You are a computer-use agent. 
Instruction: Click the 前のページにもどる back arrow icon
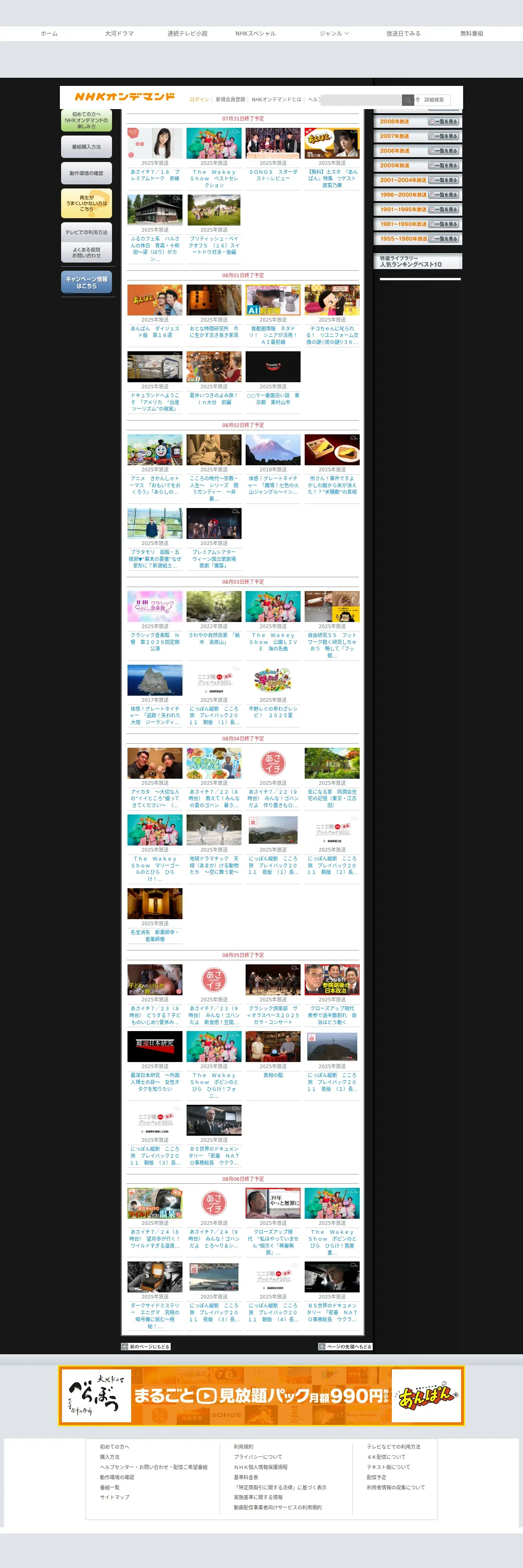click(125, 1347)
